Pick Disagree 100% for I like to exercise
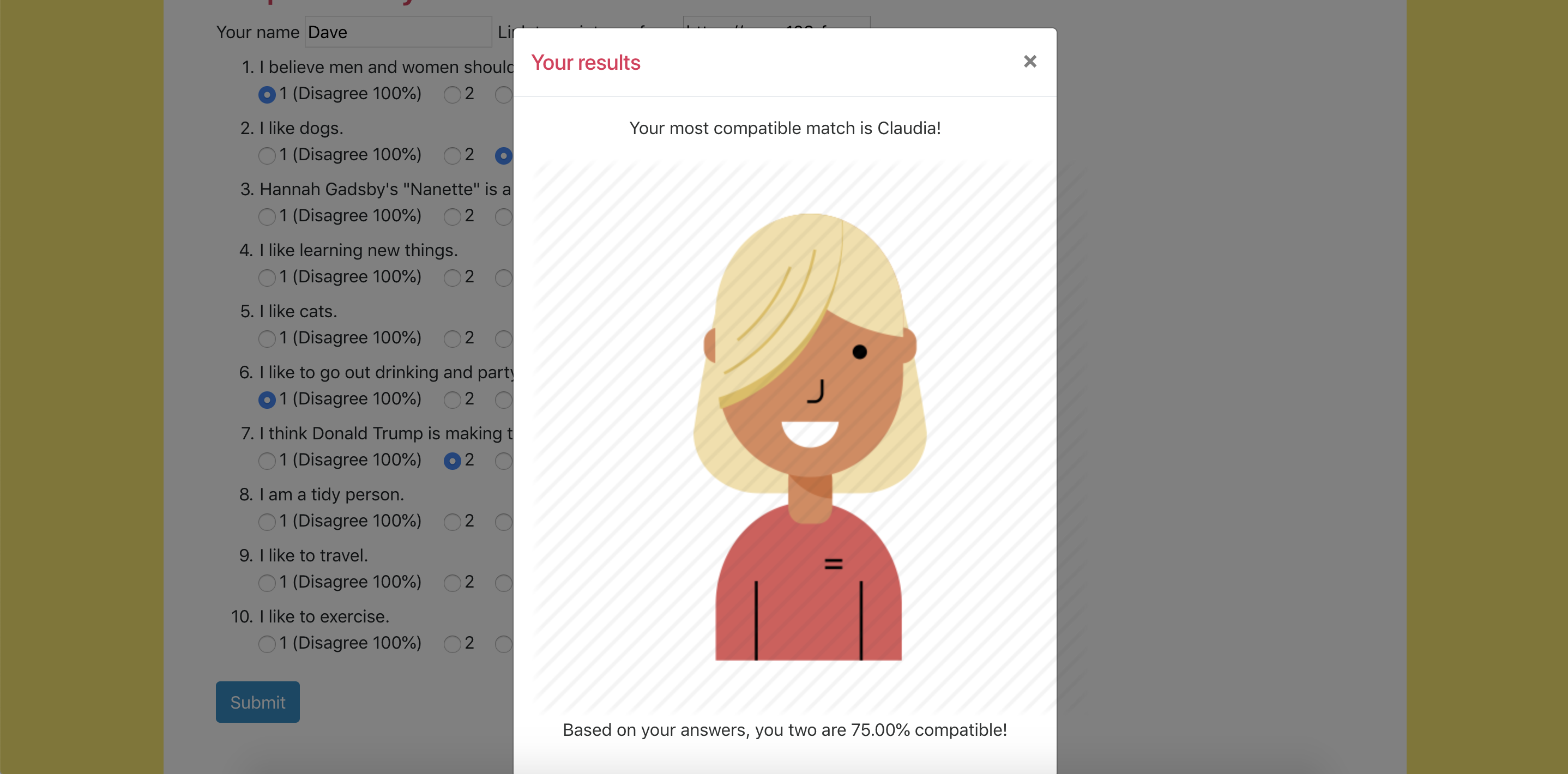The height and width of the screenshot is (774, 1568). coord(267,644)
